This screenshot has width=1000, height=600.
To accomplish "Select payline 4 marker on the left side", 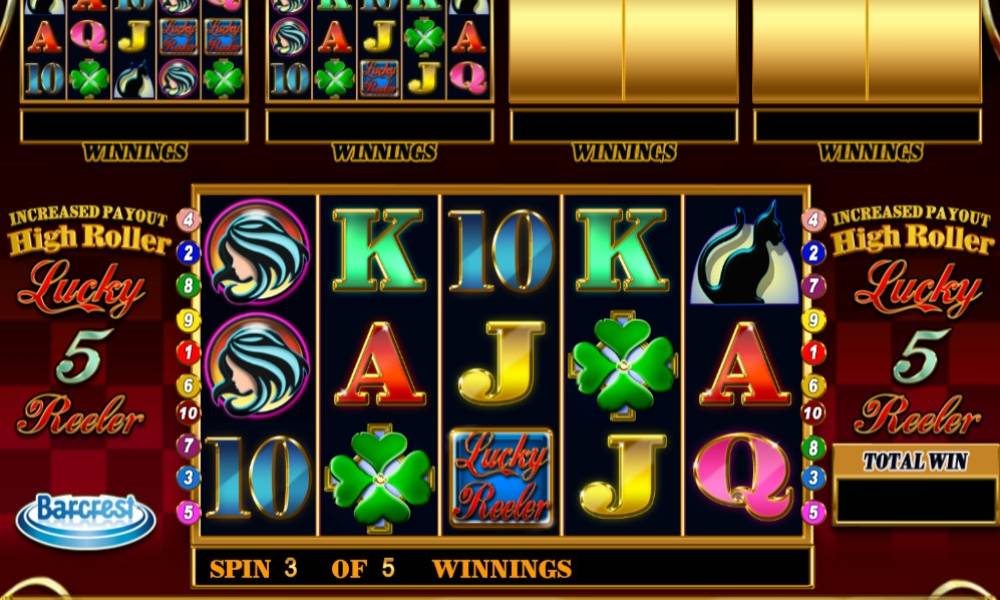I will click(x=188, y=220).
